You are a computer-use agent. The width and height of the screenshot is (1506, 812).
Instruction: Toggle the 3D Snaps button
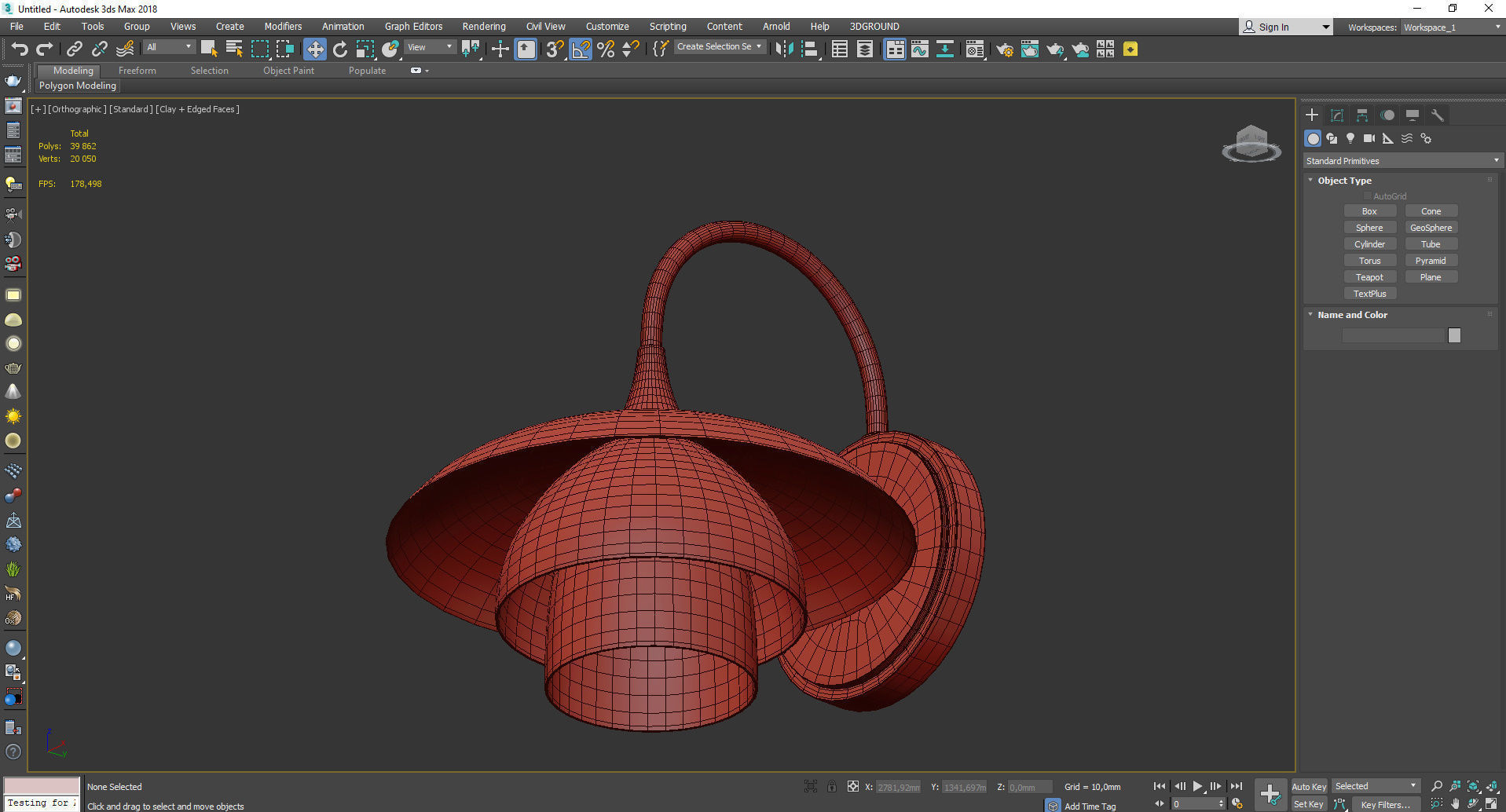coord(555,49)
